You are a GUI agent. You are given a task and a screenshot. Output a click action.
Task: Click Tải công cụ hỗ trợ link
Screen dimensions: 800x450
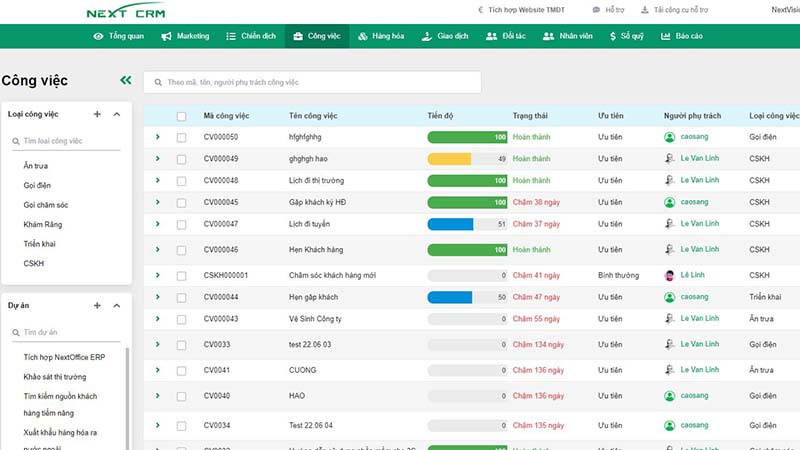pos(681,10)
